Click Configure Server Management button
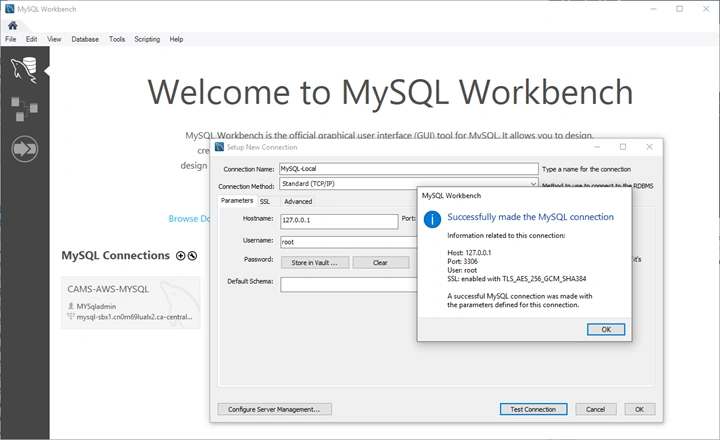The image size is (720, 440). coord(274,409)
